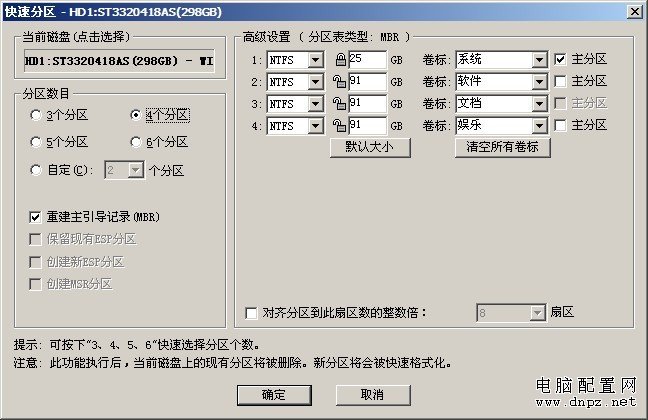The width and height of the screenshot is (648, 420).
Task: Open file system dropdown for partition 1
Action: pos(316,60)
